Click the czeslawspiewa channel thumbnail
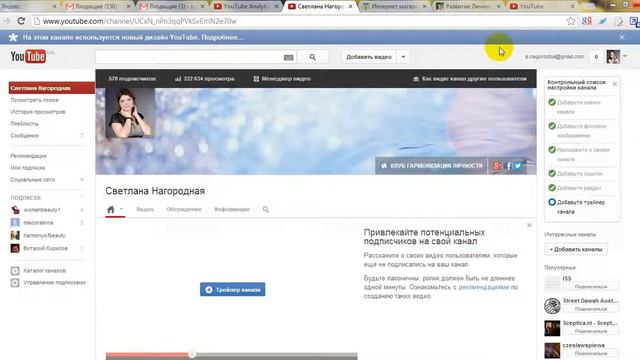This screenshot has height=360, width=640. coord(552,350)
